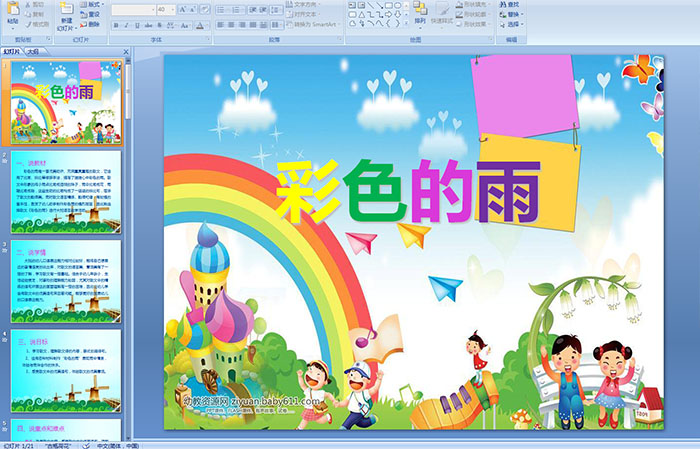Click the Shape Outline (形状轮廓) button
The height and width of the screenshot is (449, 700).
472,14
